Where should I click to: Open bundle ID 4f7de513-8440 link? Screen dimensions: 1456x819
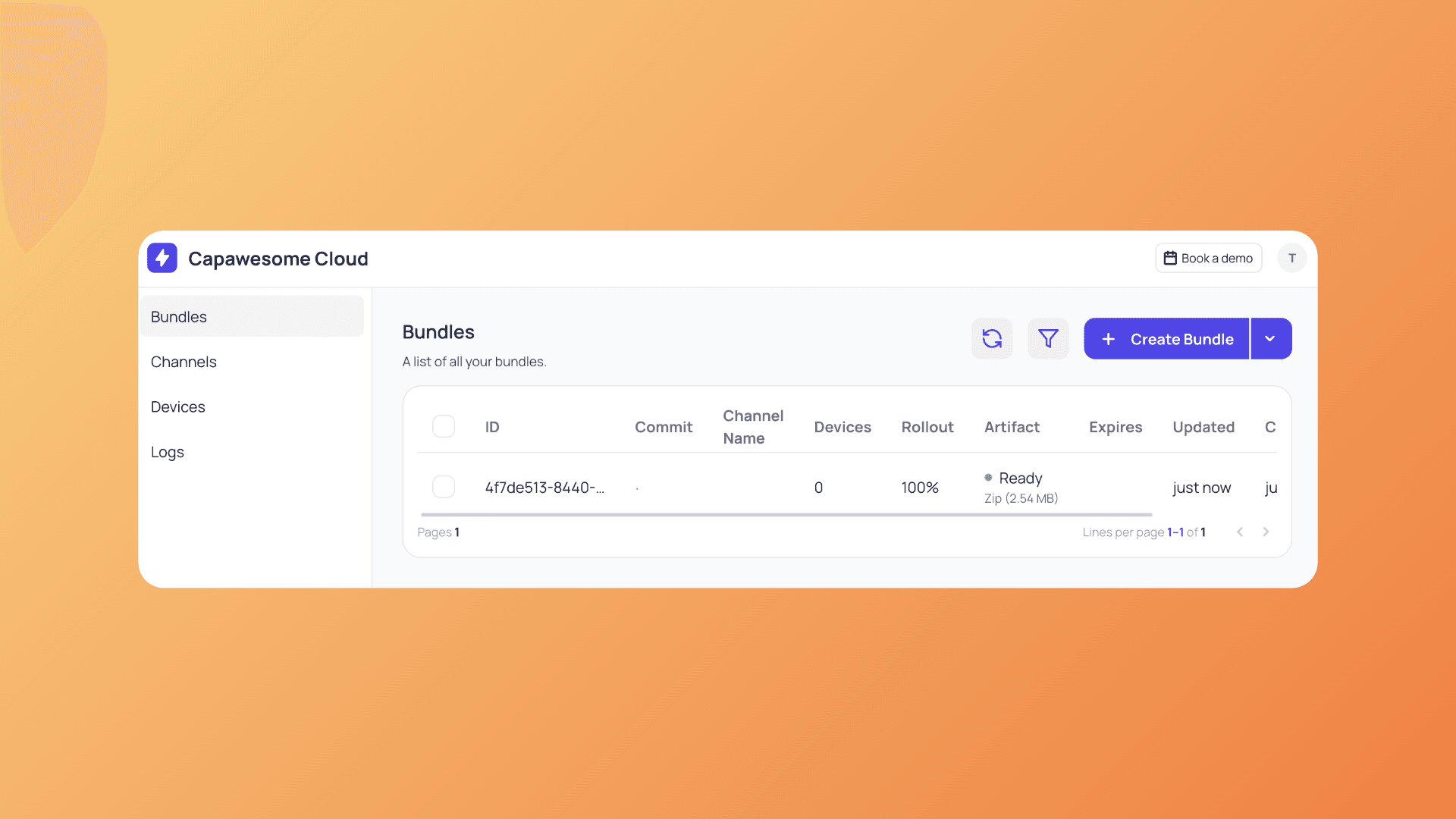(x=544, y=488)
